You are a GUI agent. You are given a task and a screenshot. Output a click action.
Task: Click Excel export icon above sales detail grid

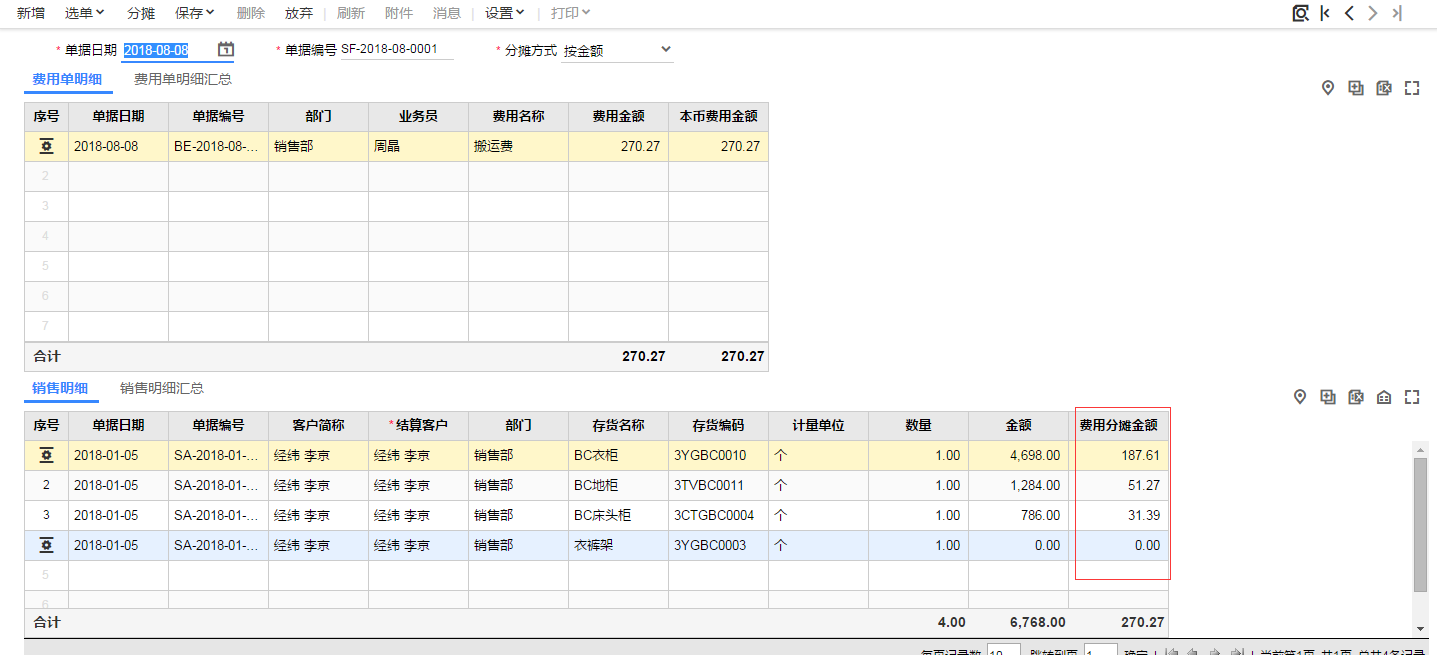coord(1356,397)
